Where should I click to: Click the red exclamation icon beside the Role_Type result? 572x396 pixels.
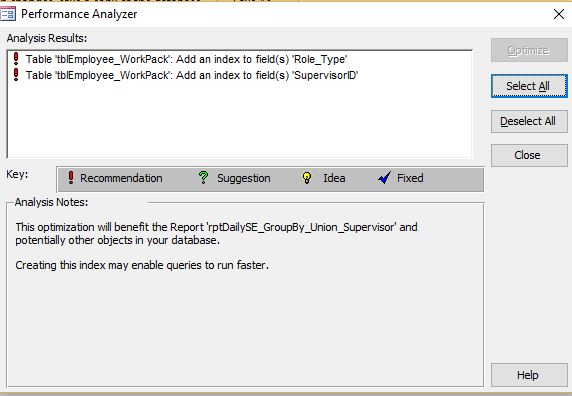[16, 58]
